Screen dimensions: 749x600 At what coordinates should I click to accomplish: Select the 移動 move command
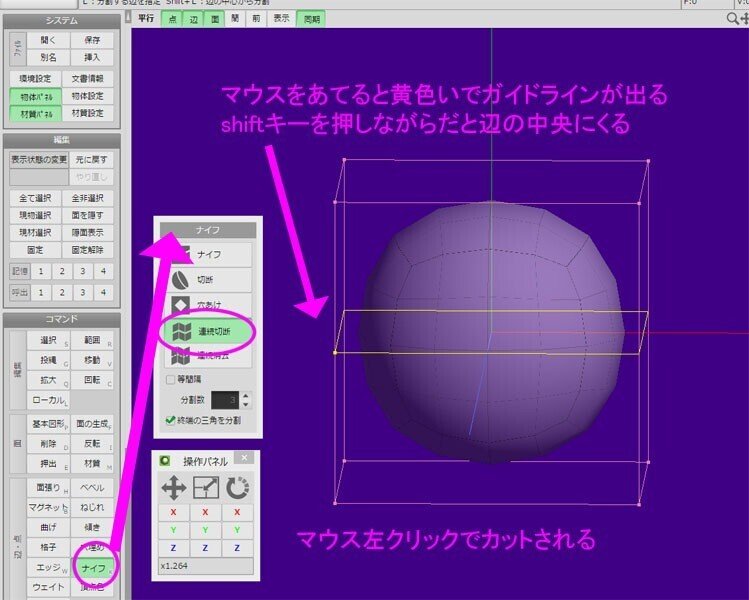click(x=92, y=360)
